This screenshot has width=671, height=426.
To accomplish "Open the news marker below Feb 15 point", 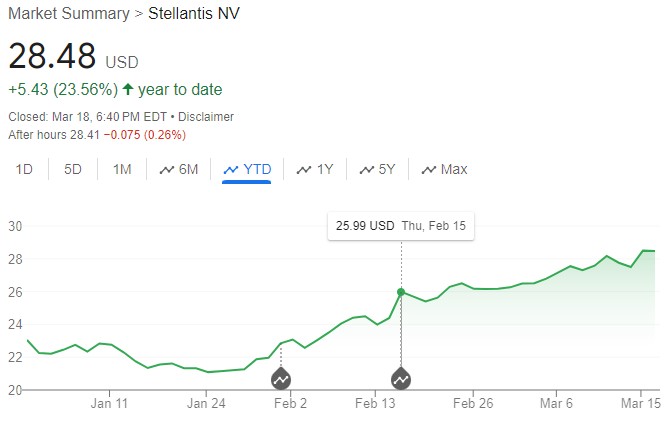I will tap(401, 379).
